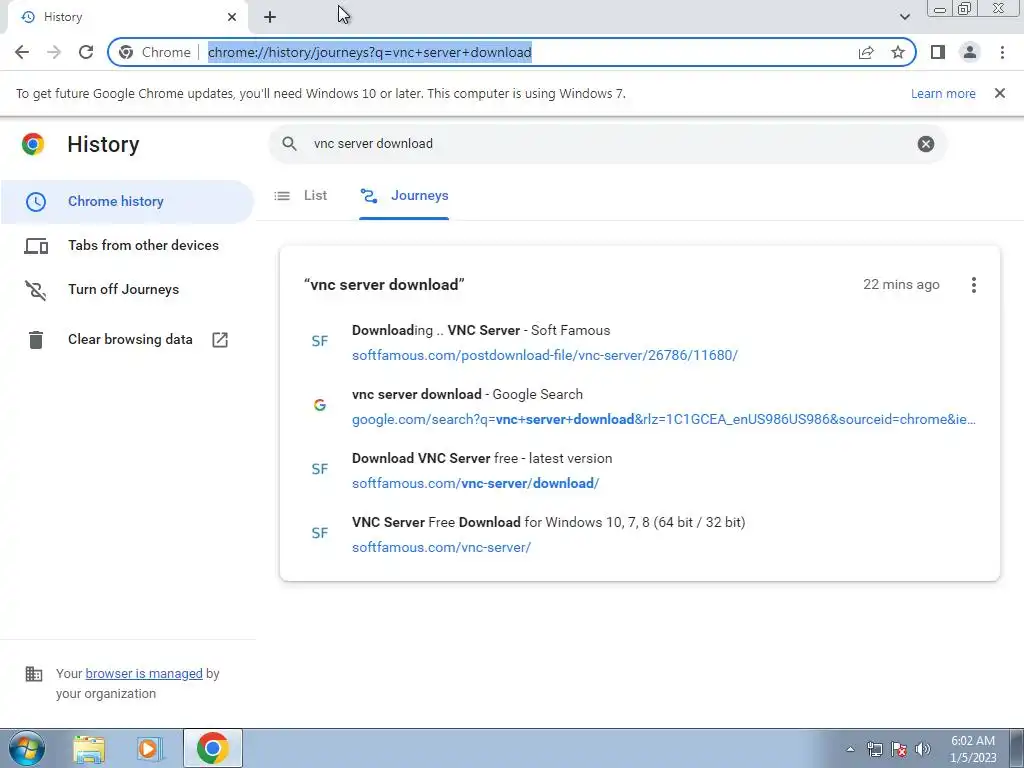Click the external link icon beside Clear browsing data

coord(220,340)
